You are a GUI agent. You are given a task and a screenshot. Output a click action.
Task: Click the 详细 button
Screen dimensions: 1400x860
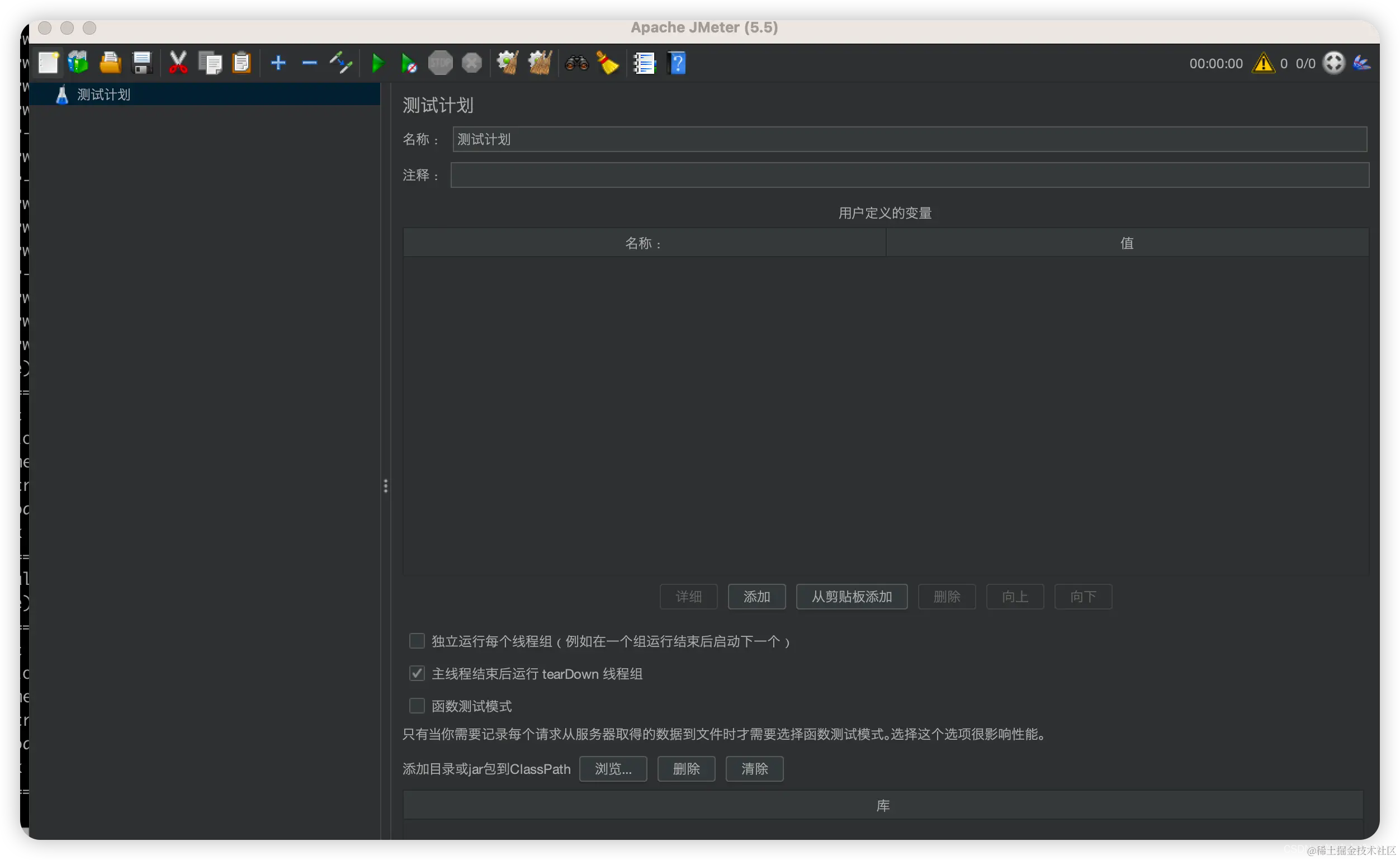[688, 597]
